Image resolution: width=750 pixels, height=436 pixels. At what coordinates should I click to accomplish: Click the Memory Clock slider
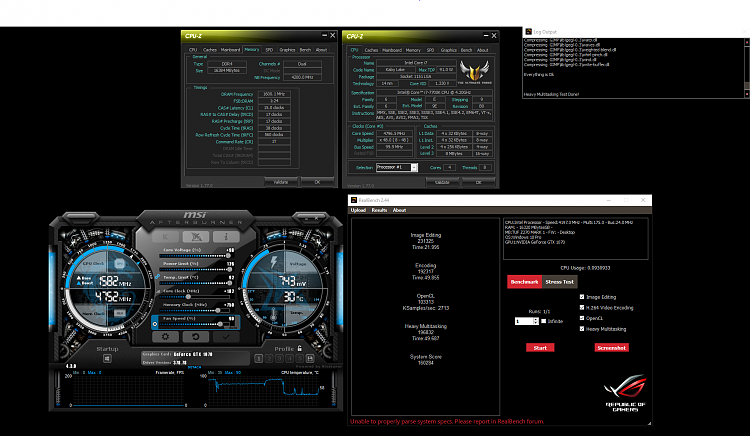196,311
